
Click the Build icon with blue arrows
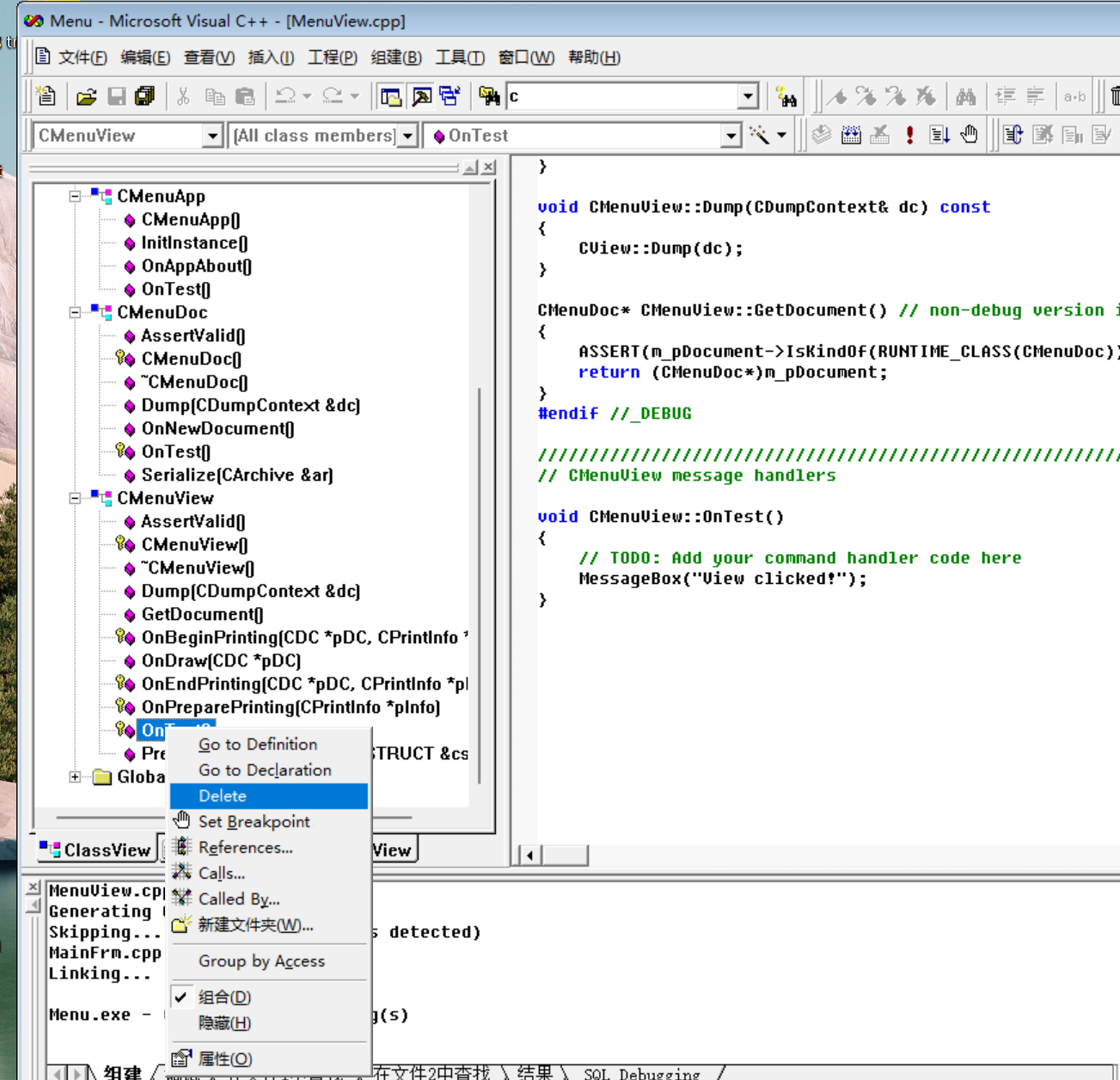tap(851, 135)
